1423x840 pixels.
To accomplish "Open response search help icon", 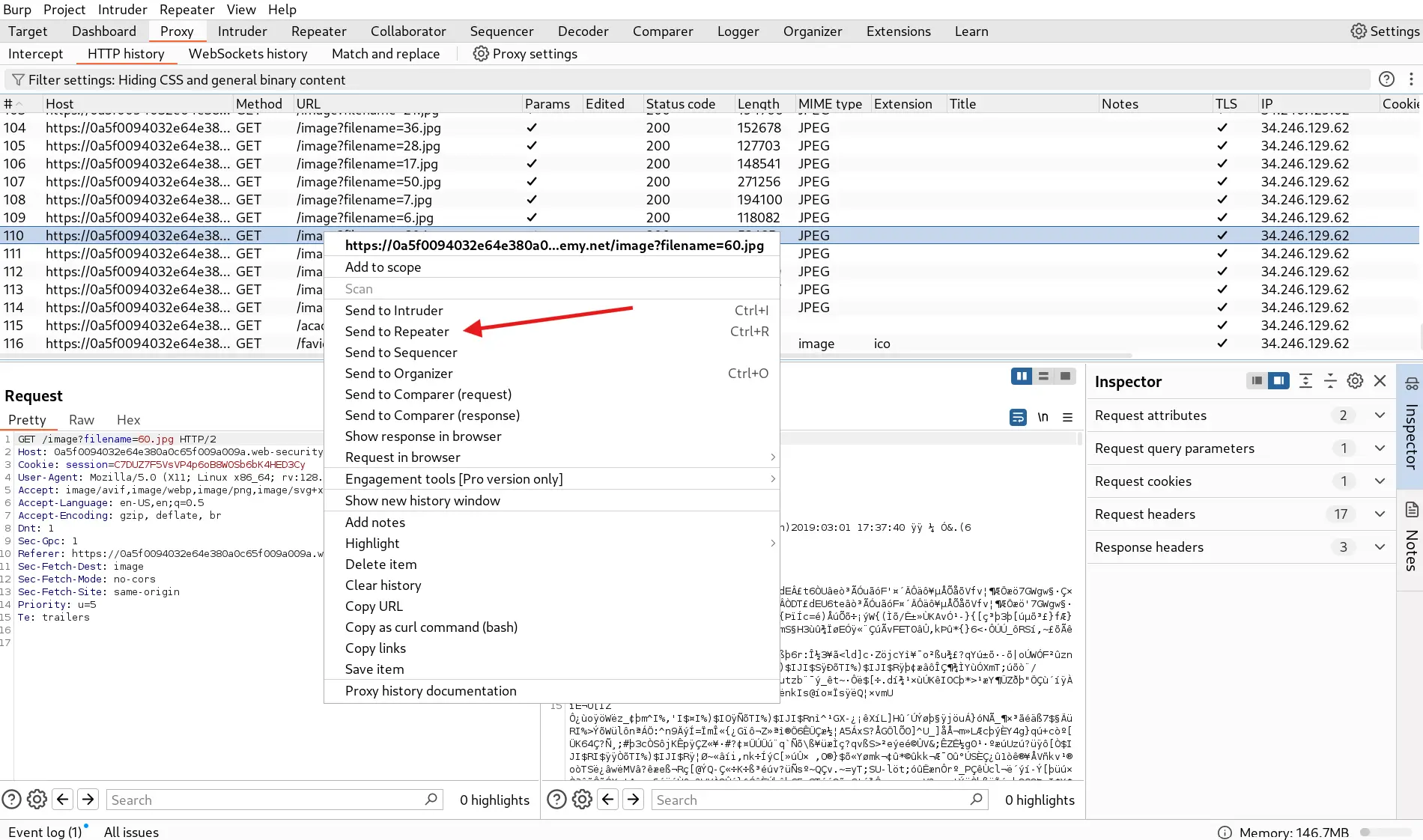I will click(556, 800).
